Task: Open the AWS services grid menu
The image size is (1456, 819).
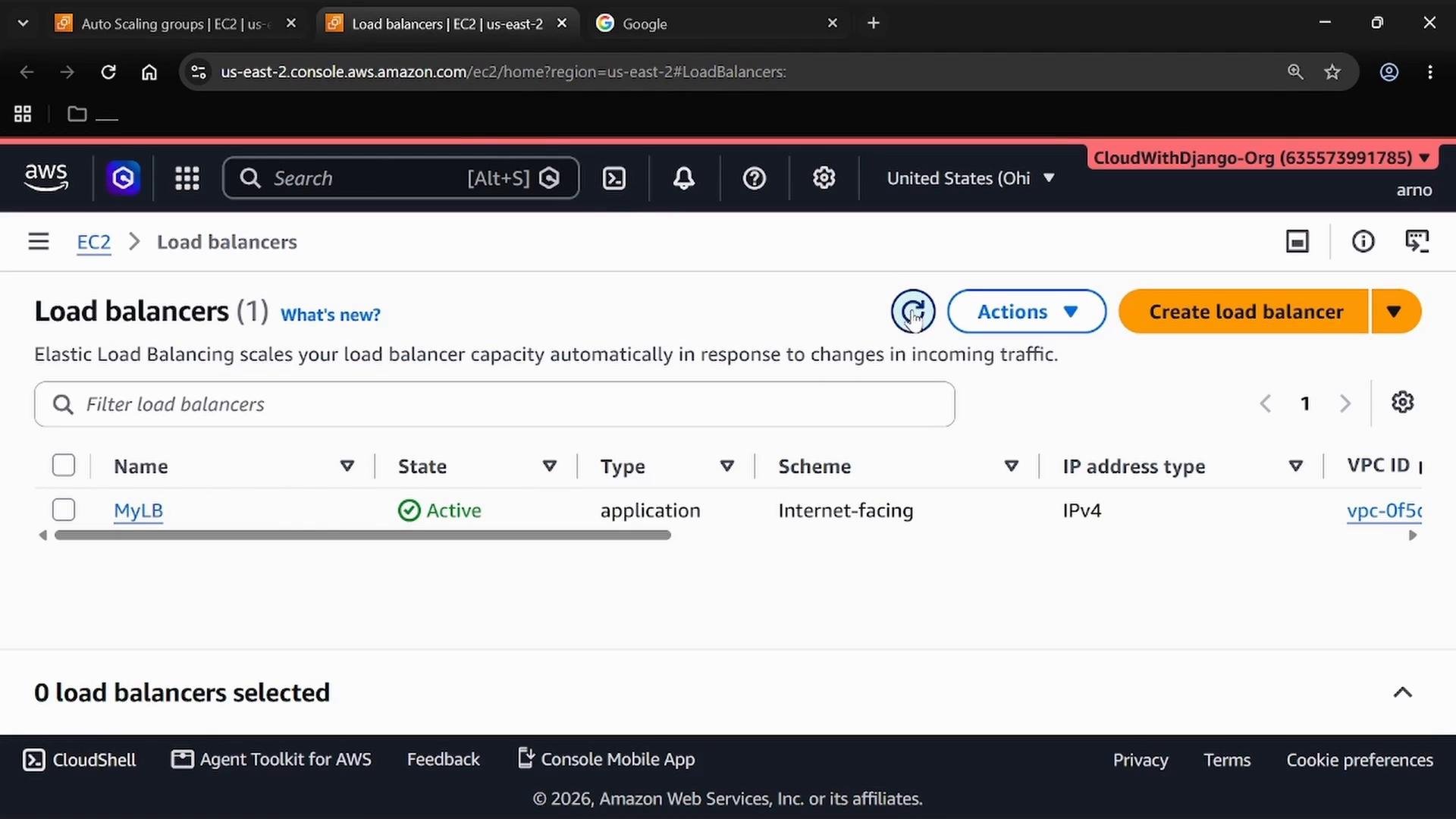Action: click(x=187, y=178)
